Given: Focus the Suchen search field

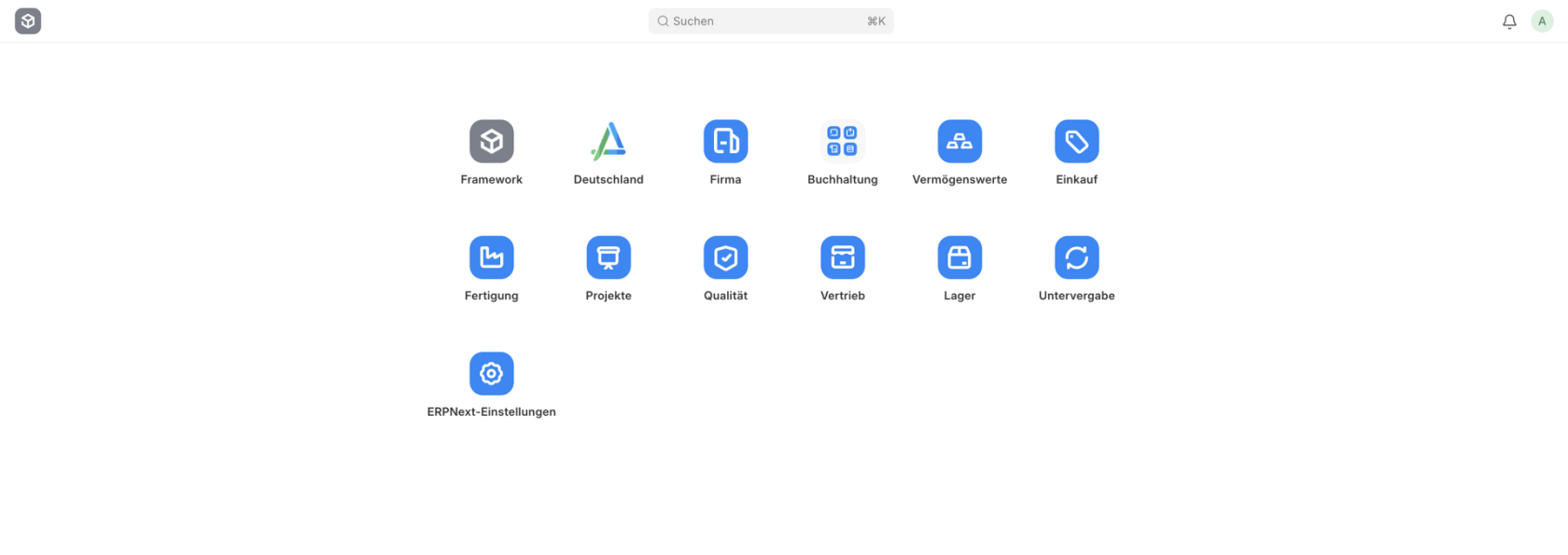Looking at the screenshot, I should (771, 21).
